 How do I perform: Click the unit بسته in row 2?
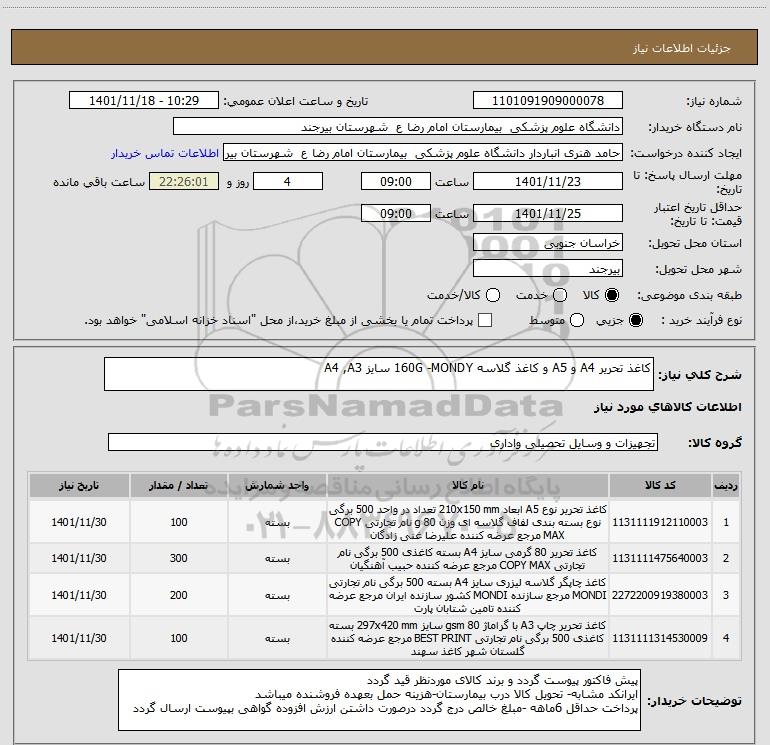(x=277, y=558)
